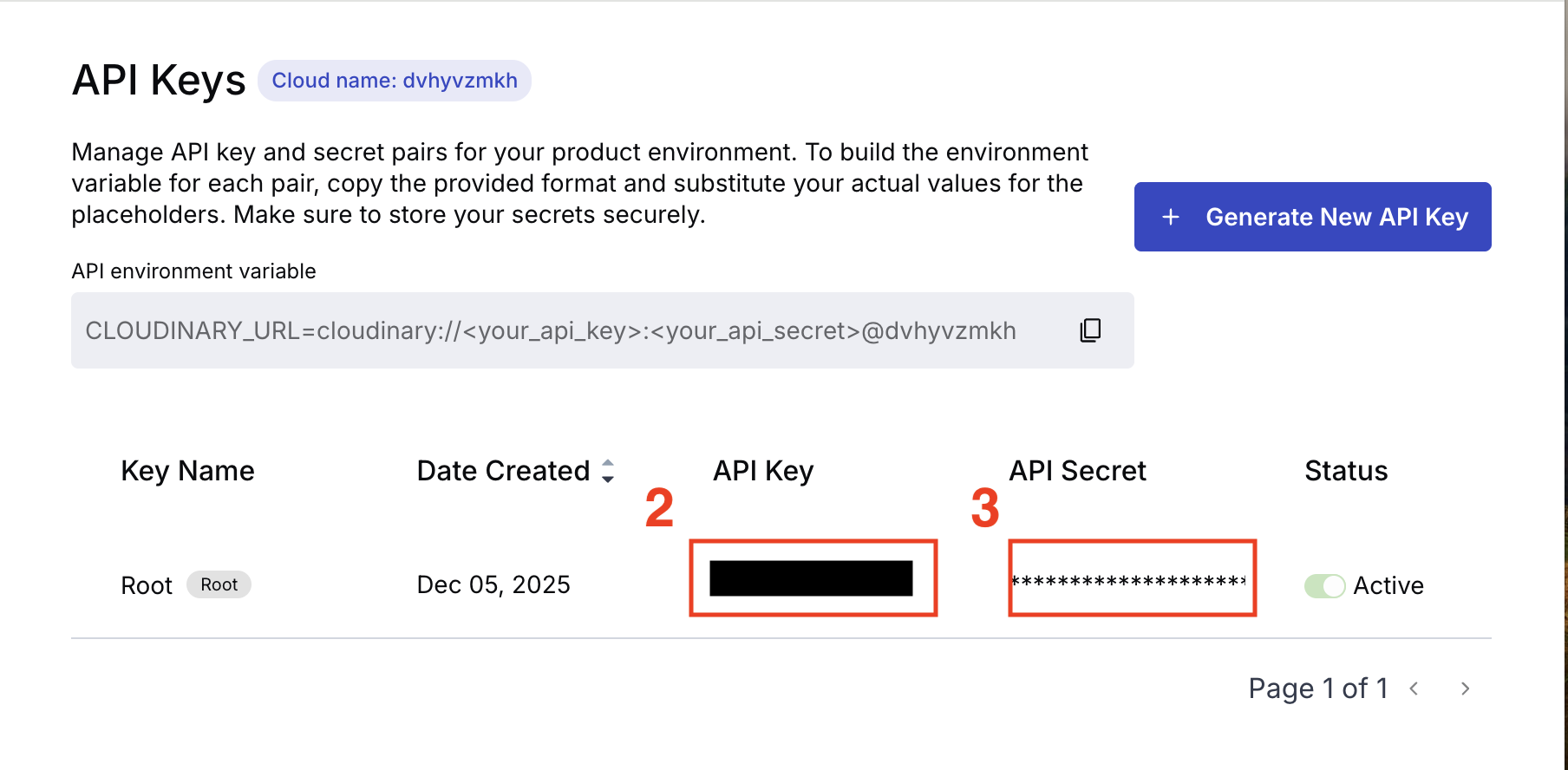Click the Dec 05, 2025 date cell
Image resolution: width=1568 pixels, height=770 pixels.
(x=493, y=585)
